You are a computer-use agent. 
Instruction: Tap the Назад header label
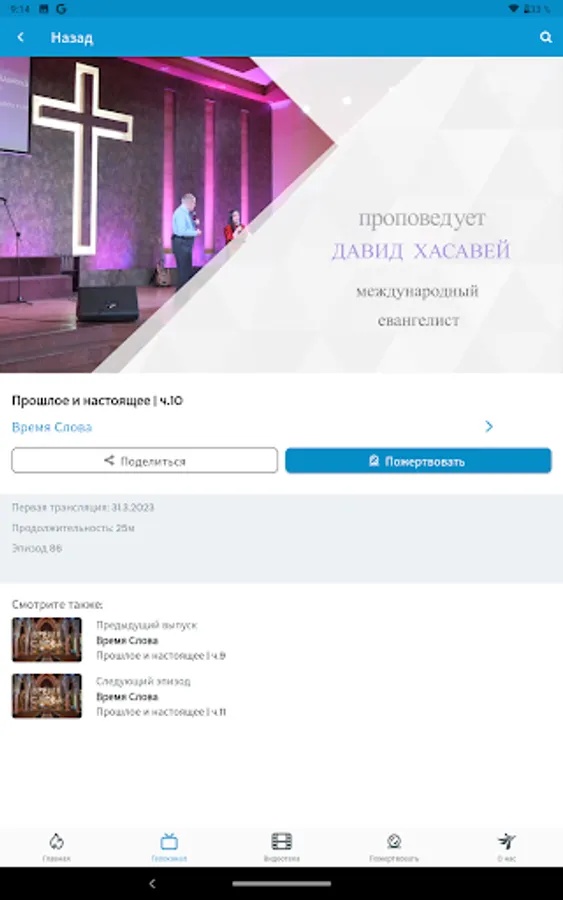click(x=72, y=38)
